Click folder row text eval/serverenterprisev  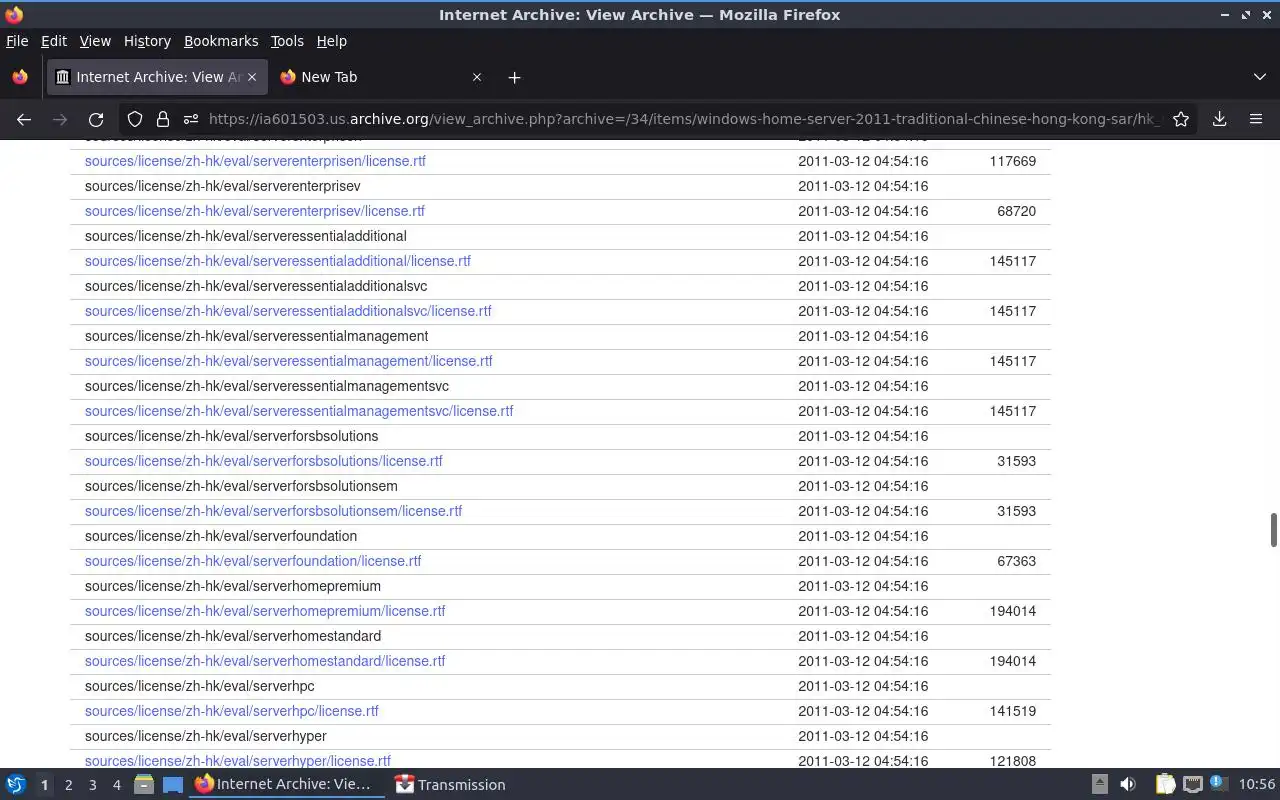coord(223,186)
